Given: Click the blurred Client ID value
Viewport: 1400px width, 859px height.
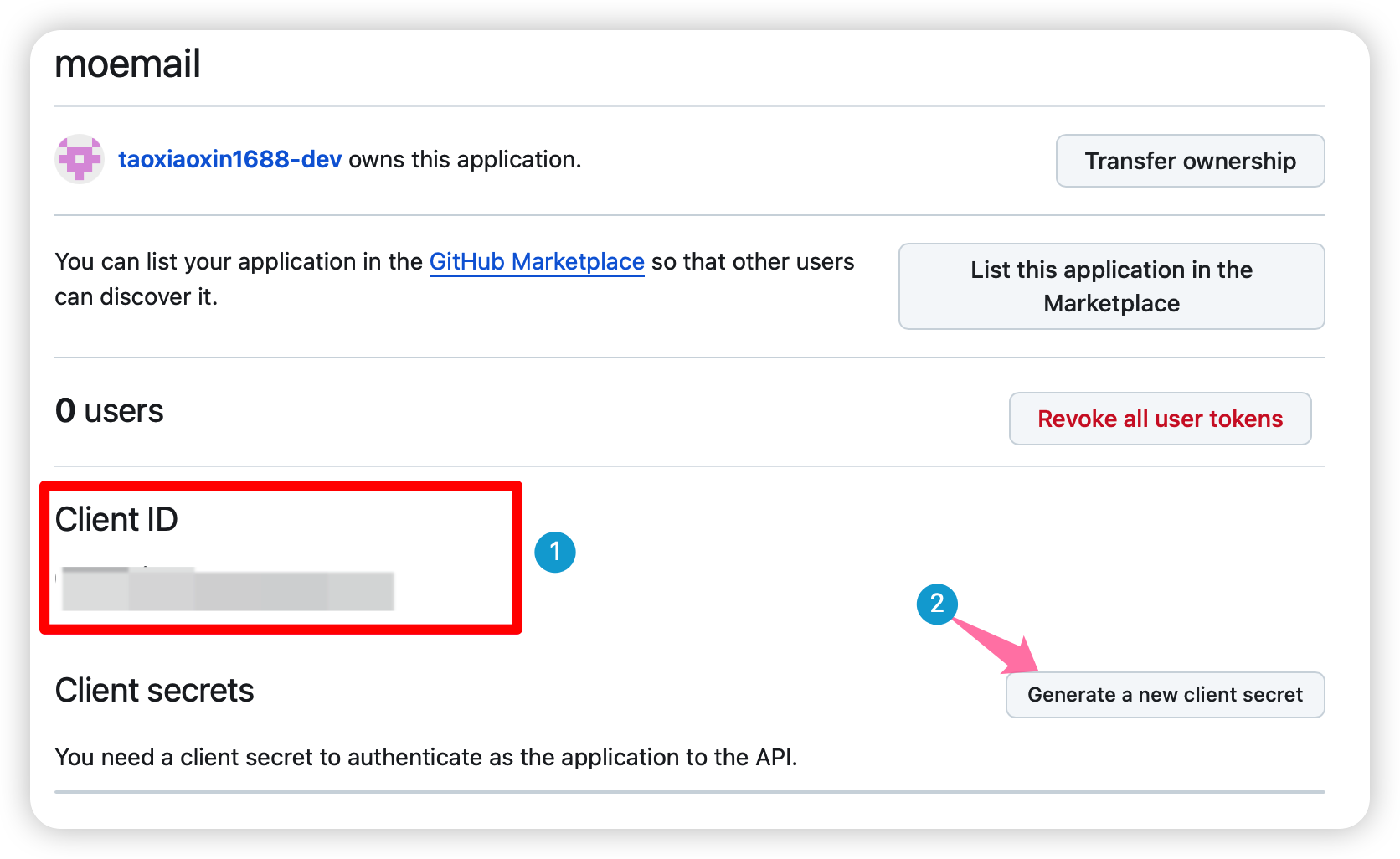Looking at the screenshot, I should coord(227,590).
